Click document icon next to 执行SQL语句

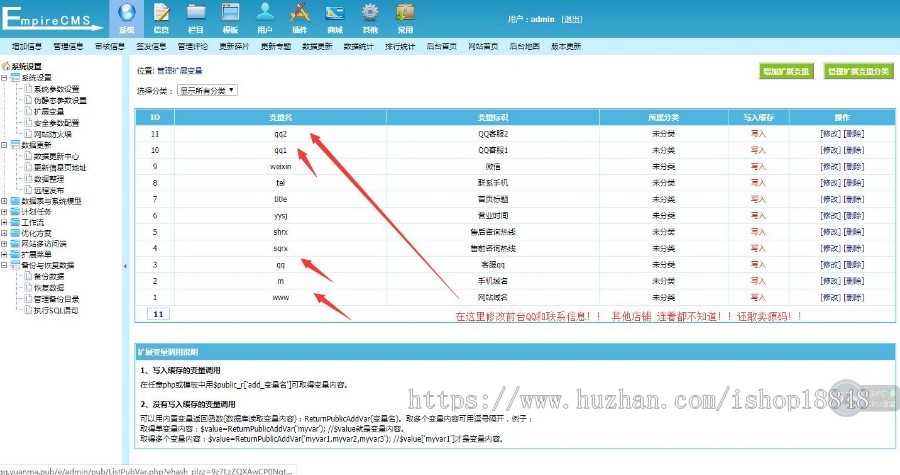[28, 310]
